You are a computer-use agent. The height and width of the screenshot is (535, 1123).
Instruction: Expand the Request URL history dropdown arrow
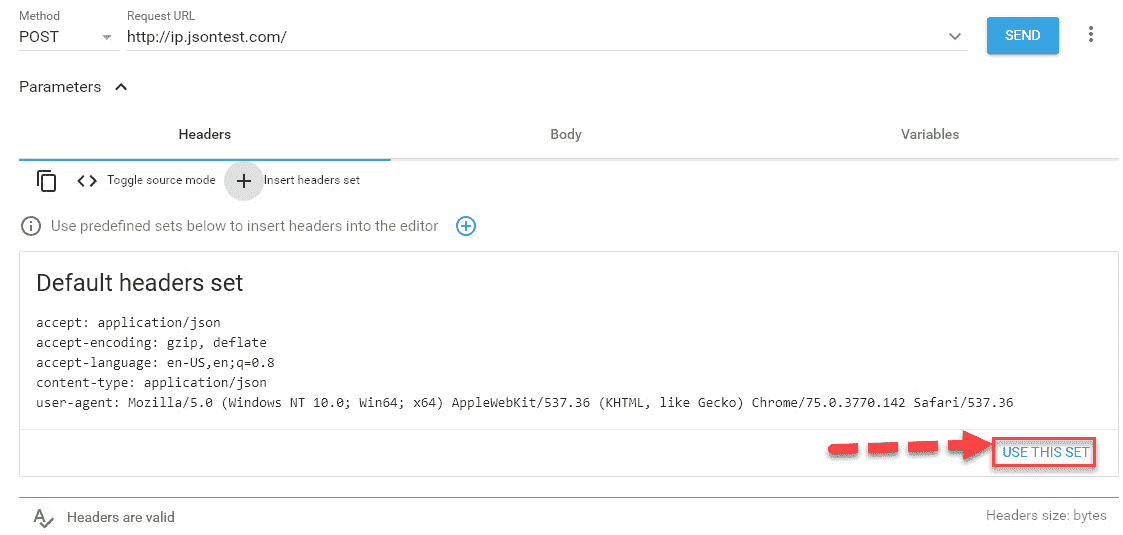pos(955,37)
